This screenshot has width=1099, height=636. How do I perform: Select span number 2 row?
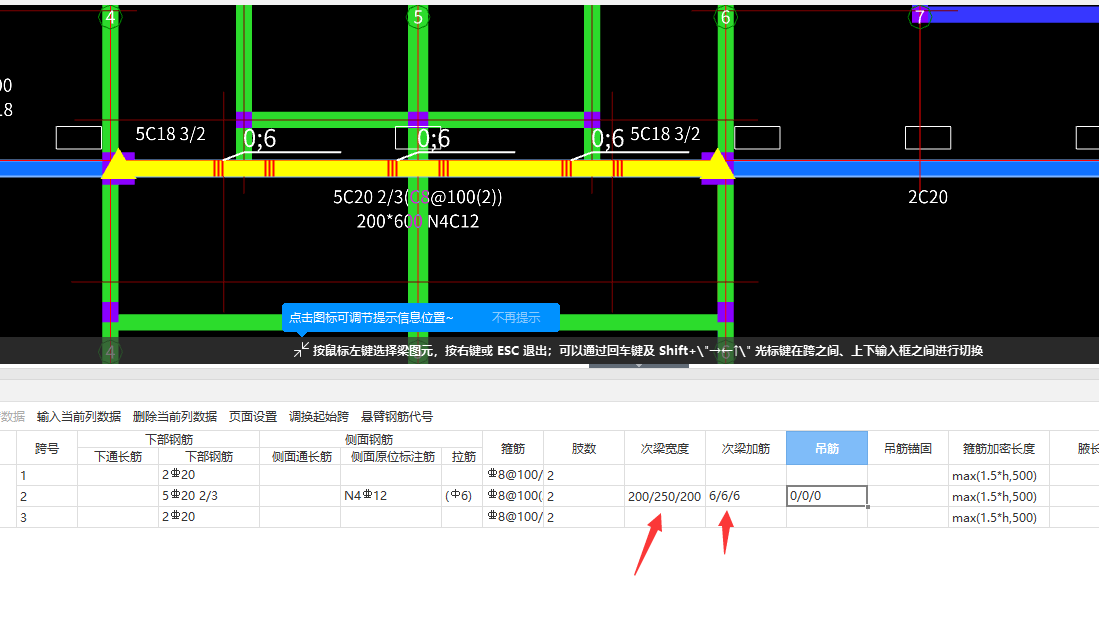point(47,496)
